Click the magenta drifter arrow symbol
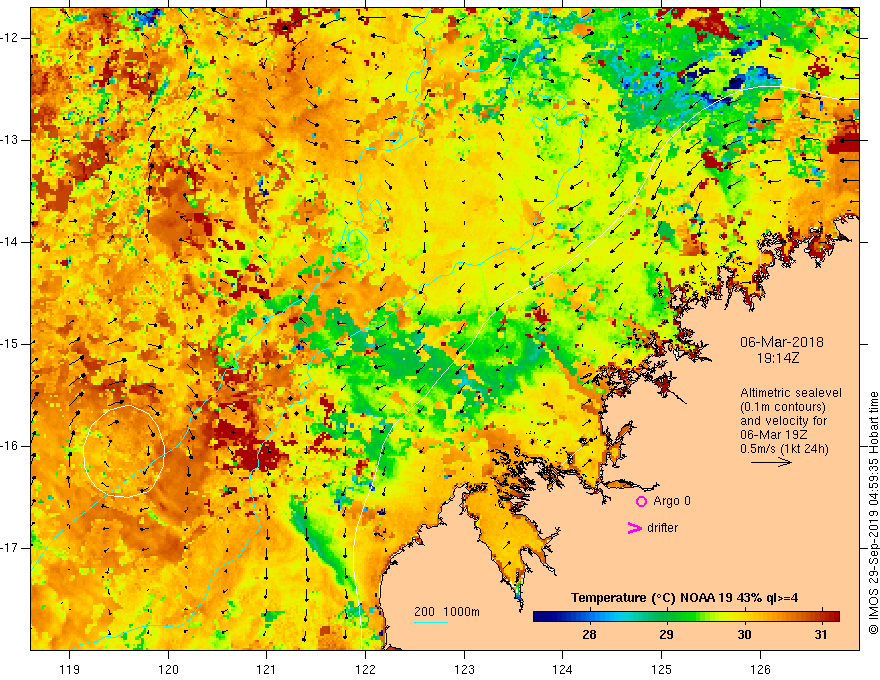Image resolution: width=880 pixels, height=680 pixels. (x=635, y=528)
